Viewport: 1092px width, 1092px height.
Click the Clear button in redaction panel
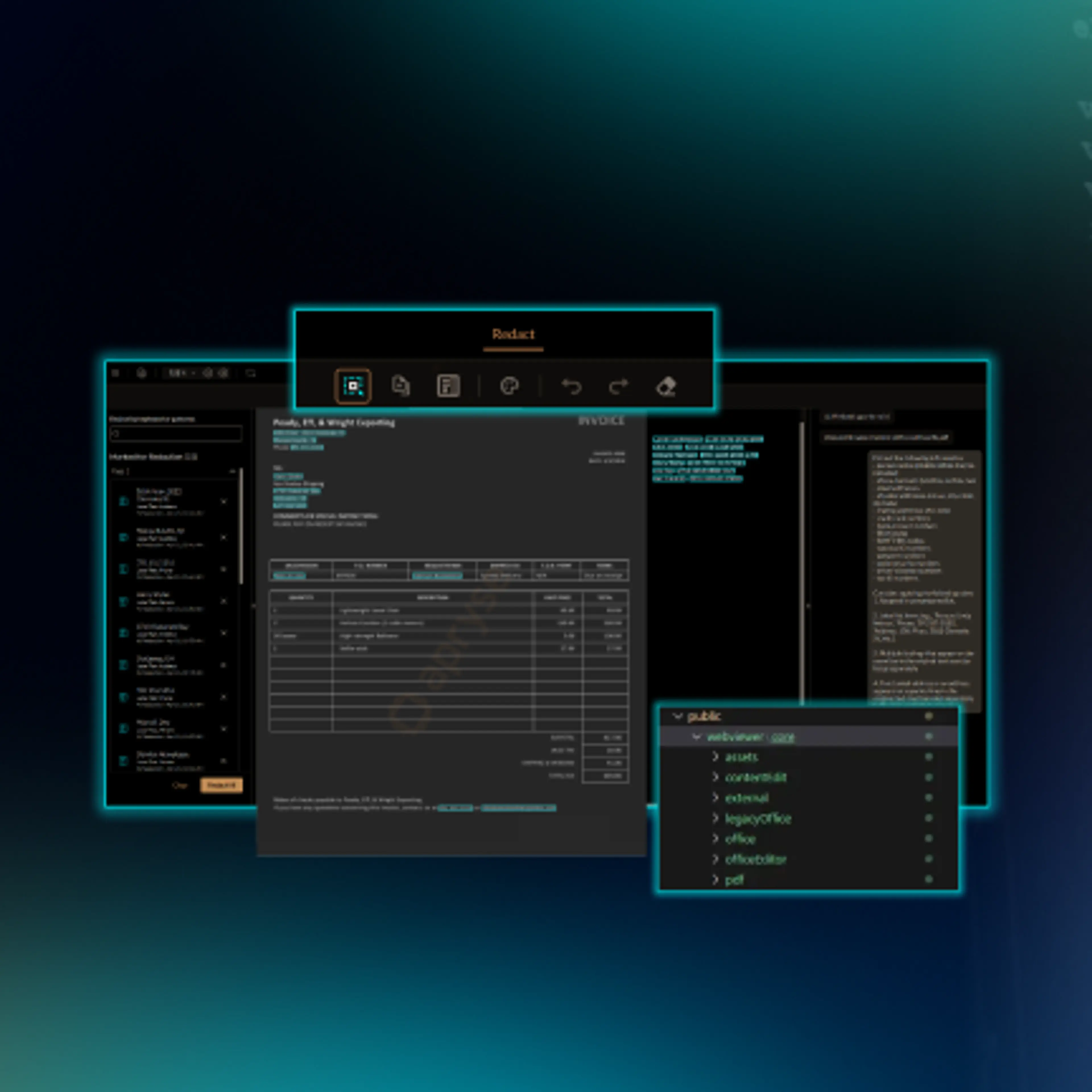click(x=180, y=785)
